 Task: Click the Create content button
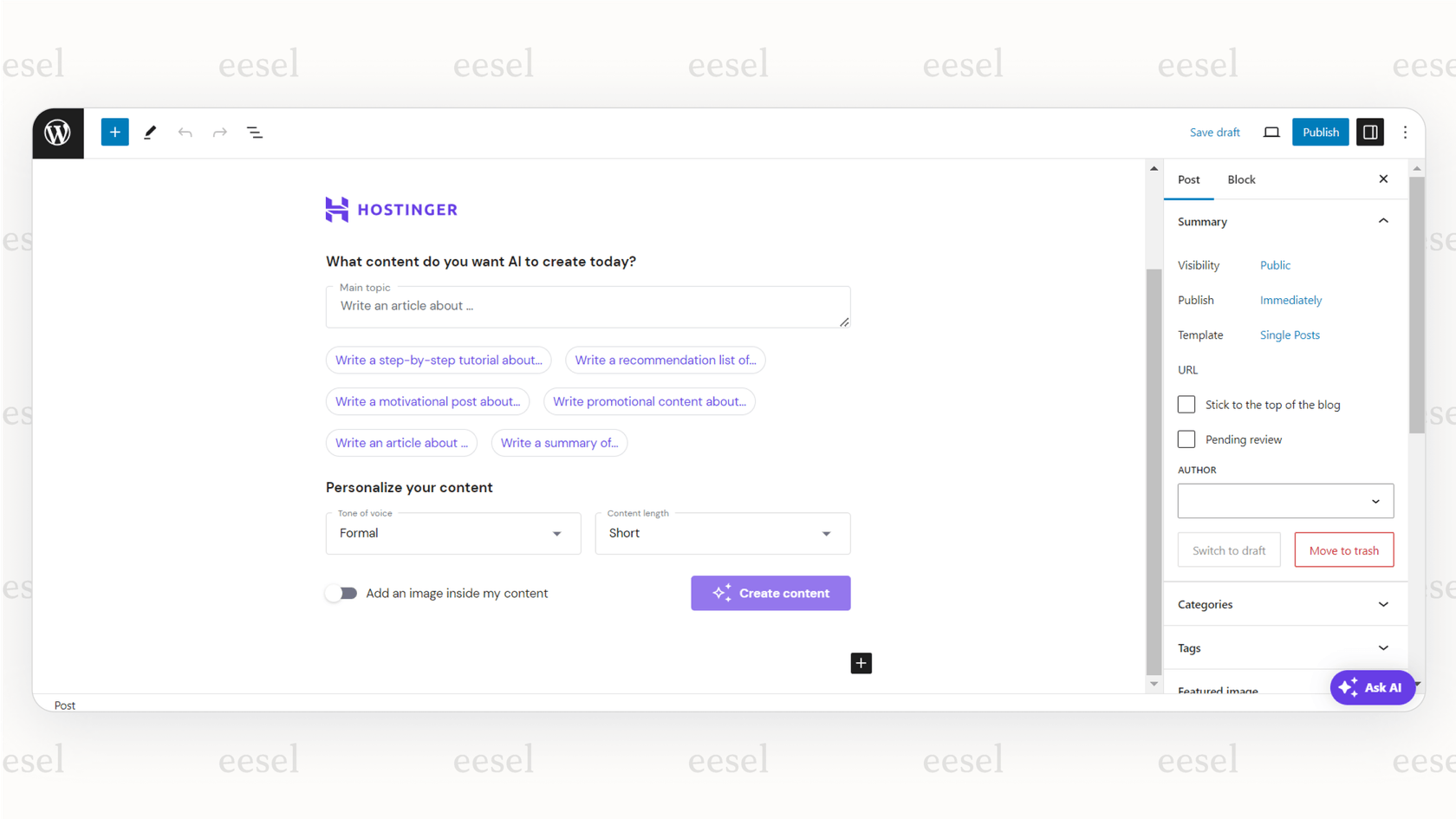click(x=770, y=594)
